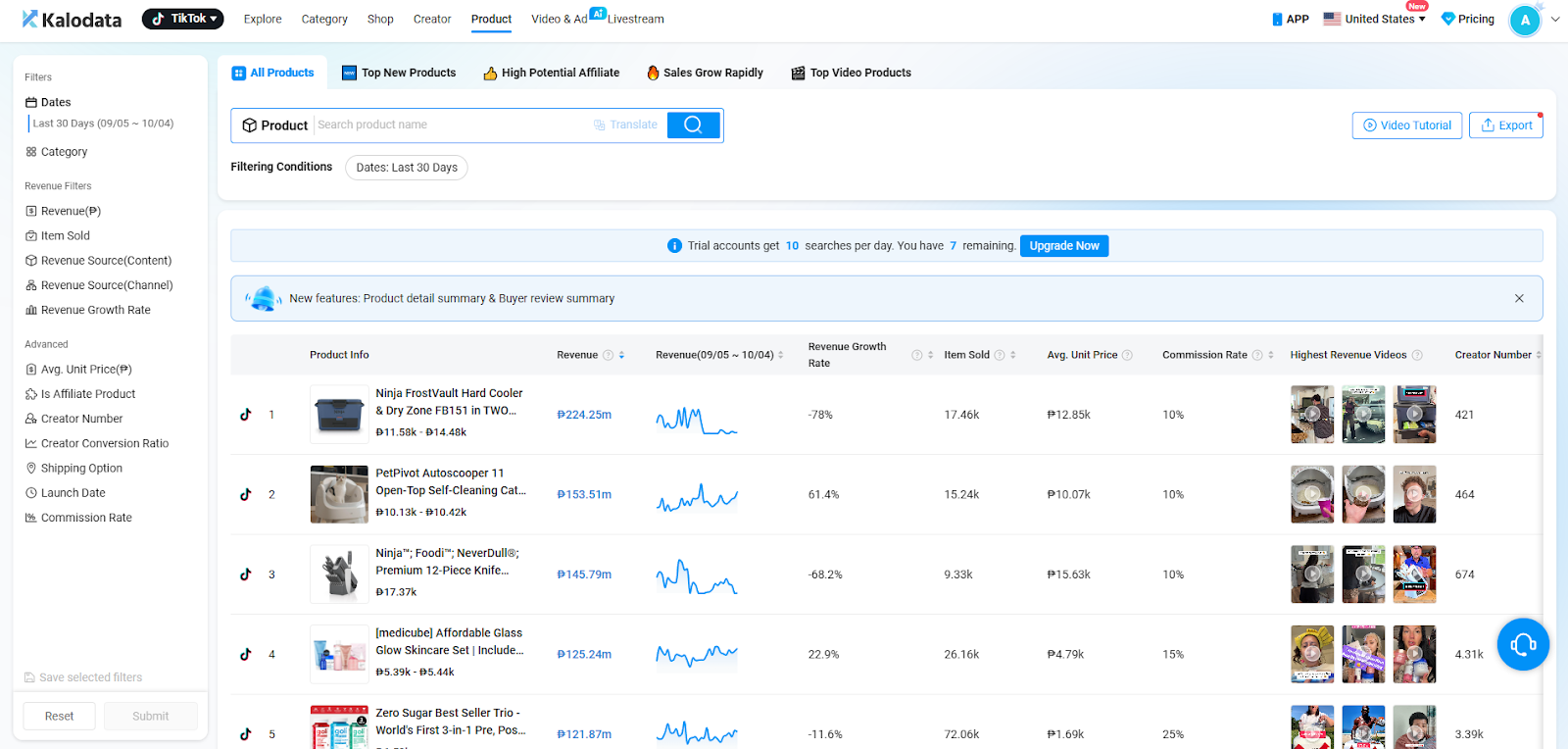Click the search product name field
The width and height of the screenshot is (1568, 749).
tap(451, 125)
